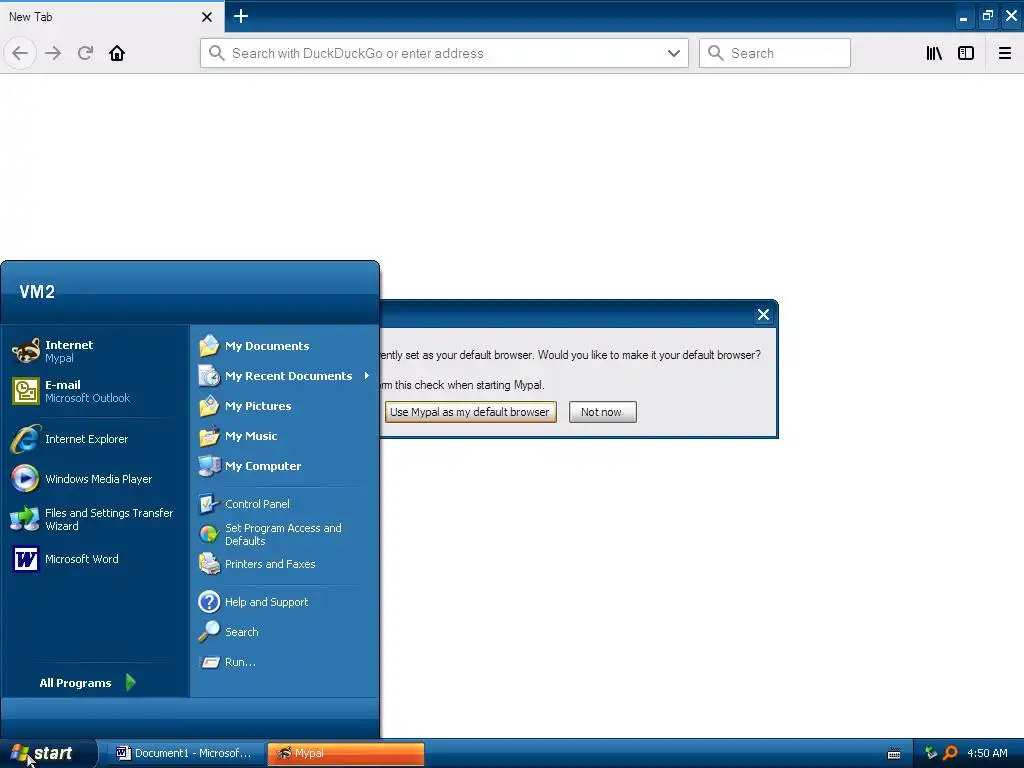The image size is (1024, 768).
Task: Launch Microsoft Word from Start menu
Action: tap(97, 559)
